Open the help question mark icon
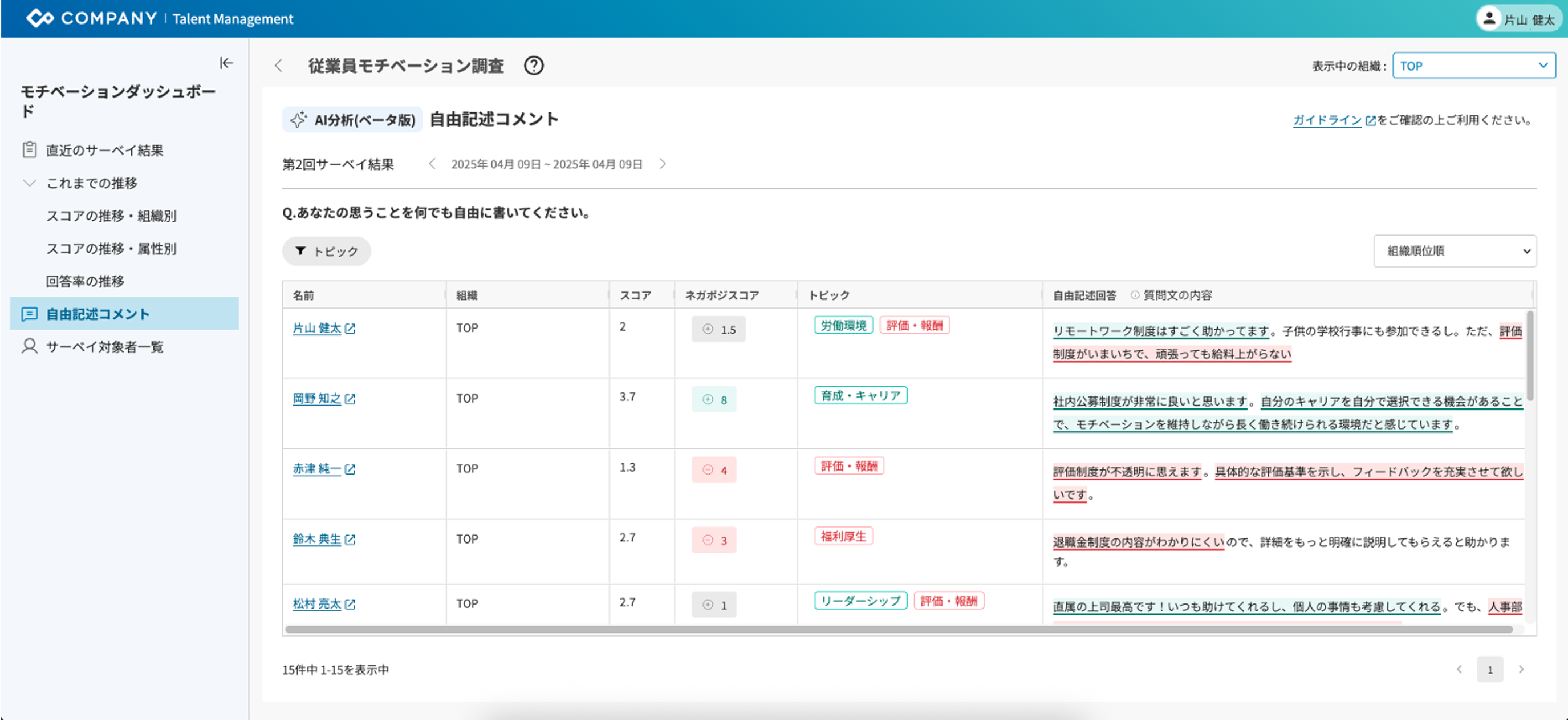 (534, 65)
